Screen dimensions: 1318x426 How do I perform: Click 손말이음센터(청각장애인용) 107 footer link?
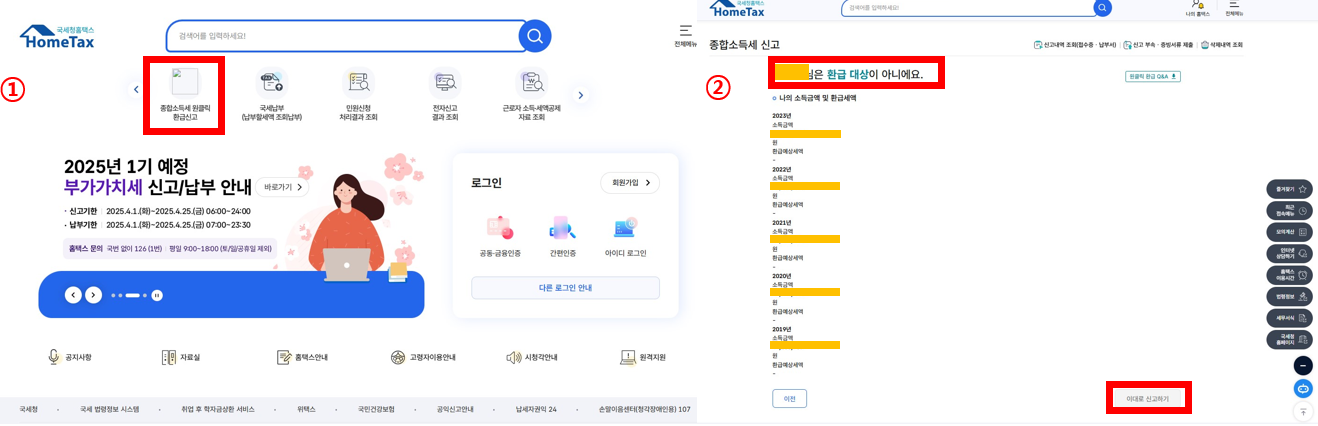tap(644, 409)
